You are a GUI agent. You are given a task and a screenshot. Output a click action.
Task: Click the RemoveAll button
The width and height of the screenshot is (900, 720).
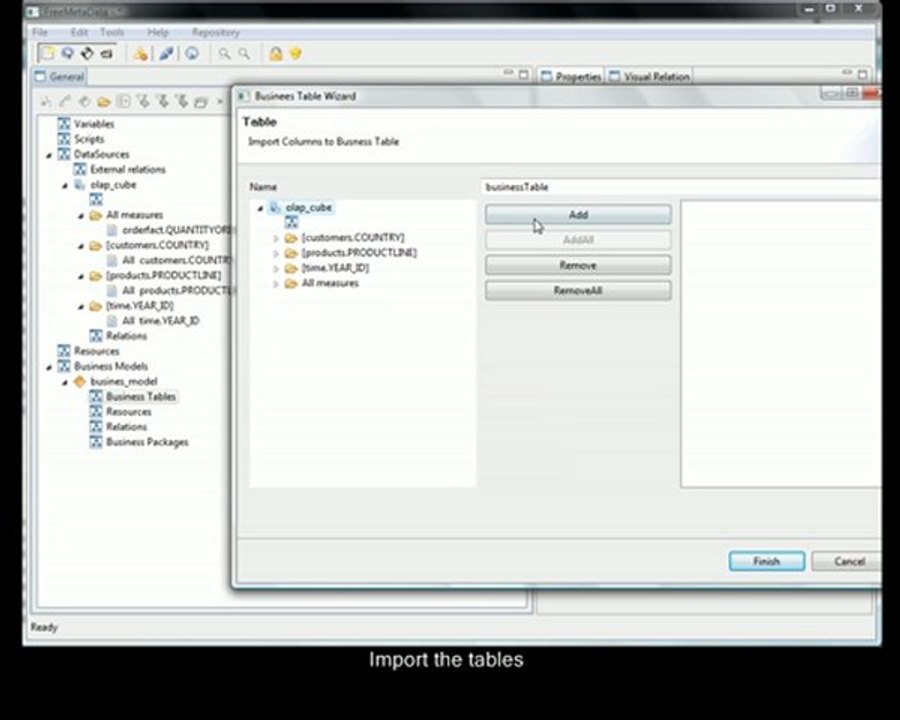click(x=578, y=290)
